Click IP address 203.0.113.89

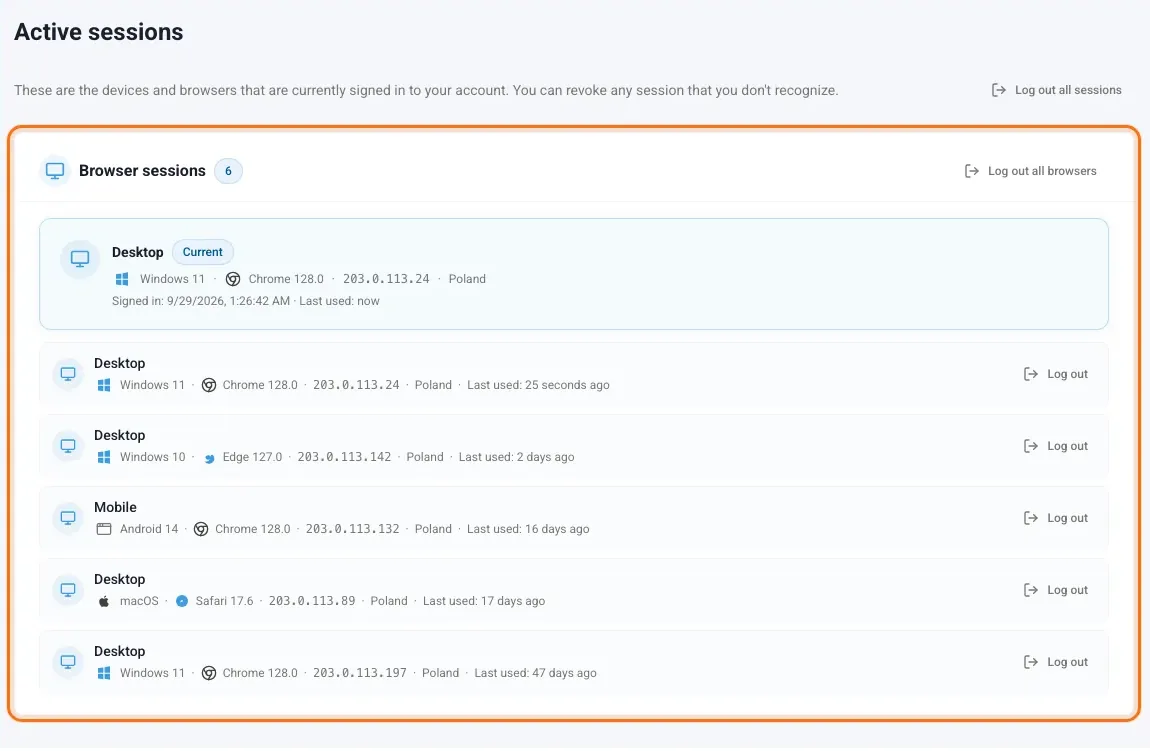click(312, 601)
